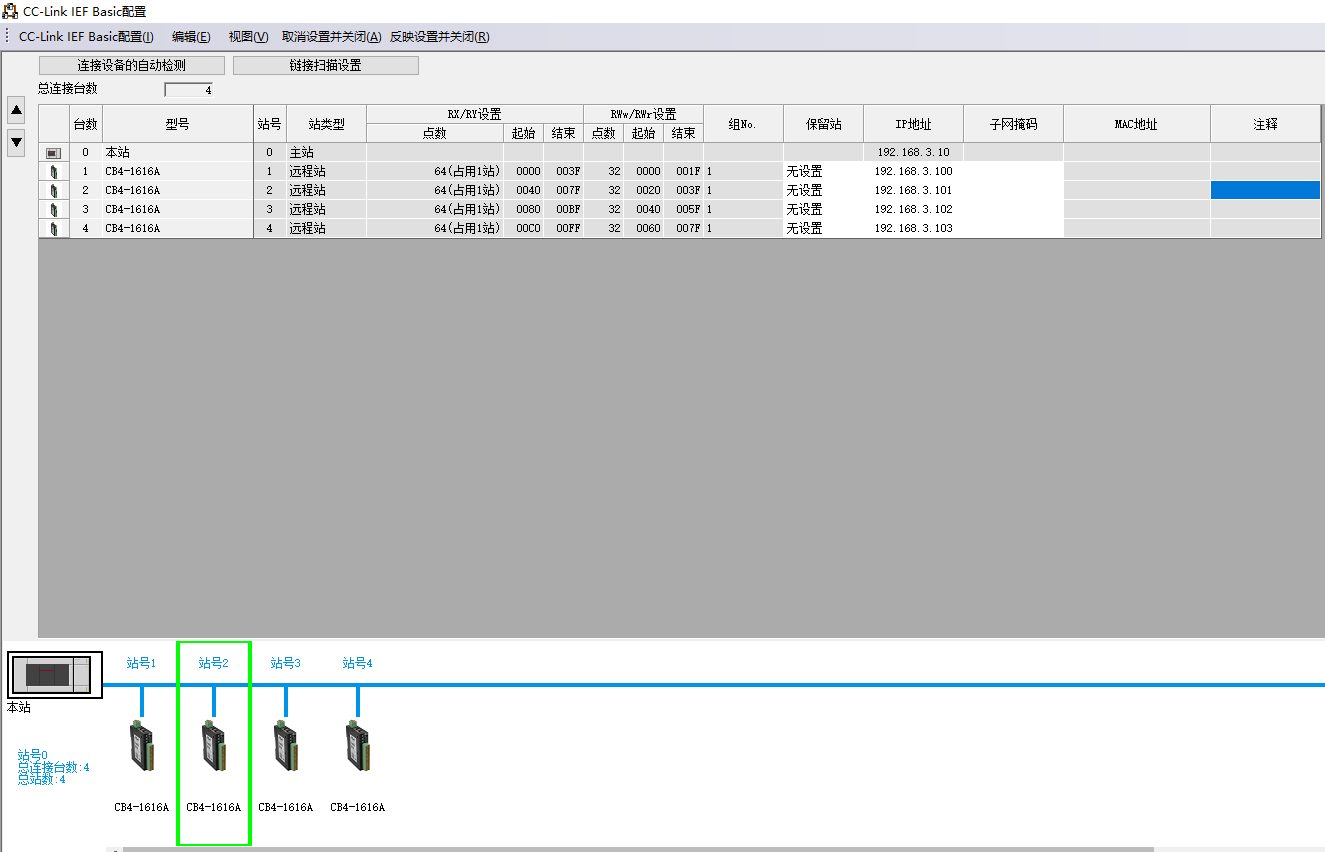Click RX/RY start value 0040
This screenshot has width=1325, height=852.
524,191
